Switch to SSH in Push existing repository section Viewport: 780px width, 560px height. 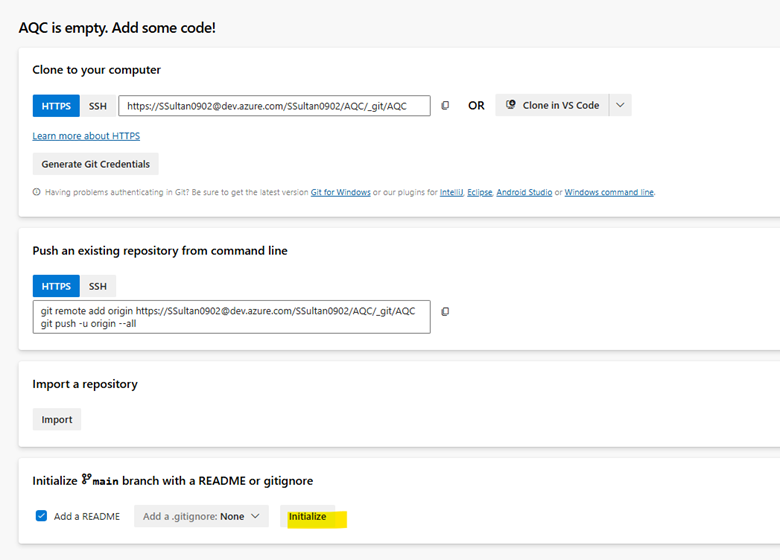click(98, 286)
